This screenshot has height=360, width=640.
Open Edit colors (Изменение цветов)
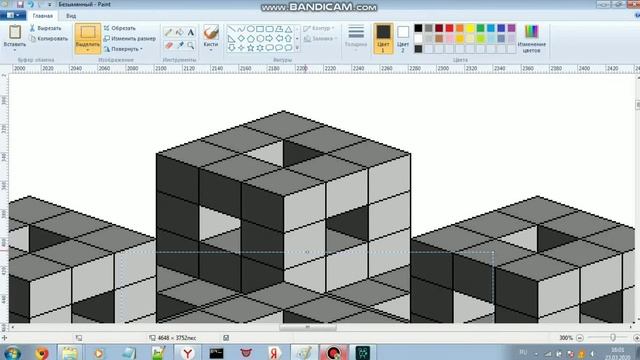pyautogui.click(x=531, y=38)
